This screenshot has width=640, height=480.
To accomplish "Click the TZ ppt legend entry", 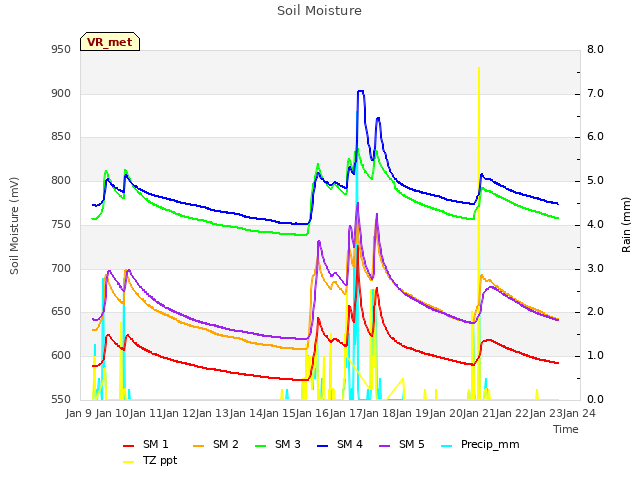I will pyautogui.click(x=150, y=460).
